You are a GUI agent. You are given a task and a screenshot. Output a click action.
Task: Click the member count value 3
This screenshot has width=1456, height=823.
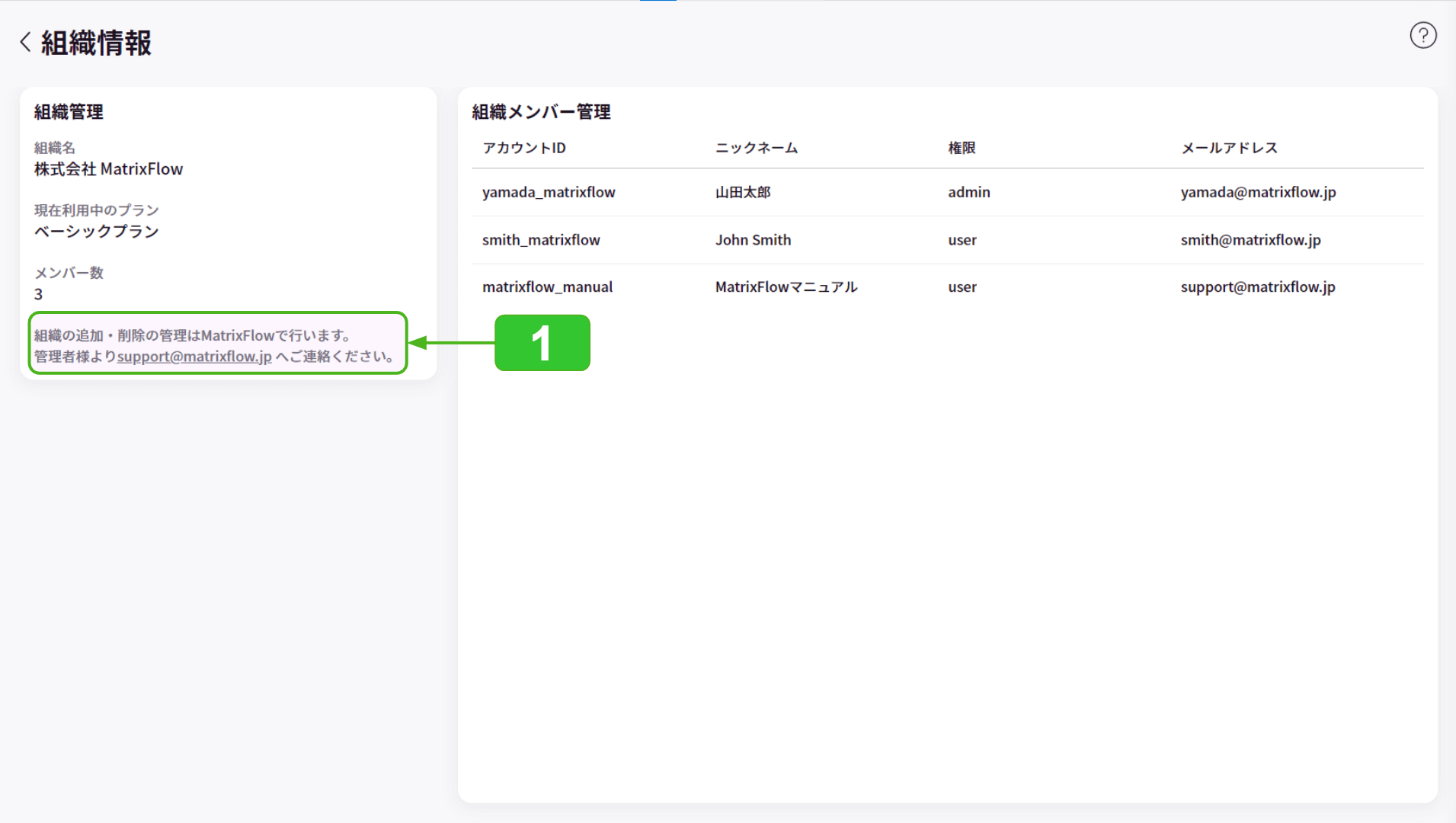pos(38,294)
